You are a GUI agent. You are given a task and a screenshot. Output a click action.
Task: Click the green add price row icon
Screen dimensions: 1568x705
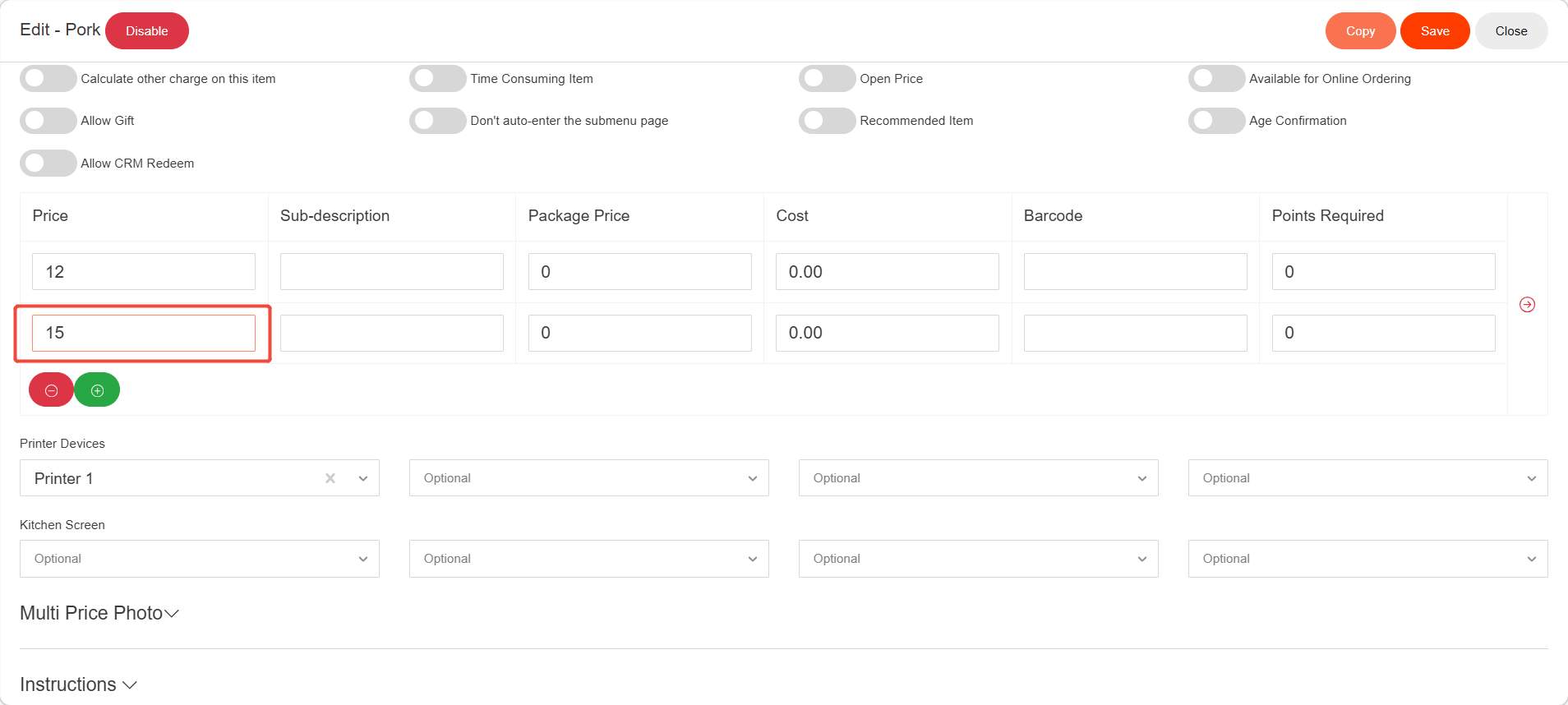[97, 390]
